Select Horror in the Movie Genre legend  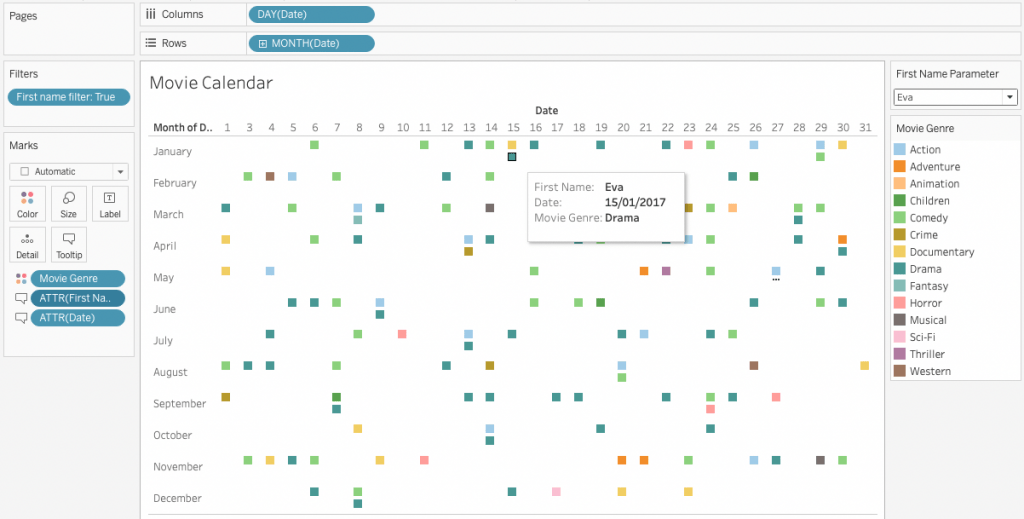[925, 303]
